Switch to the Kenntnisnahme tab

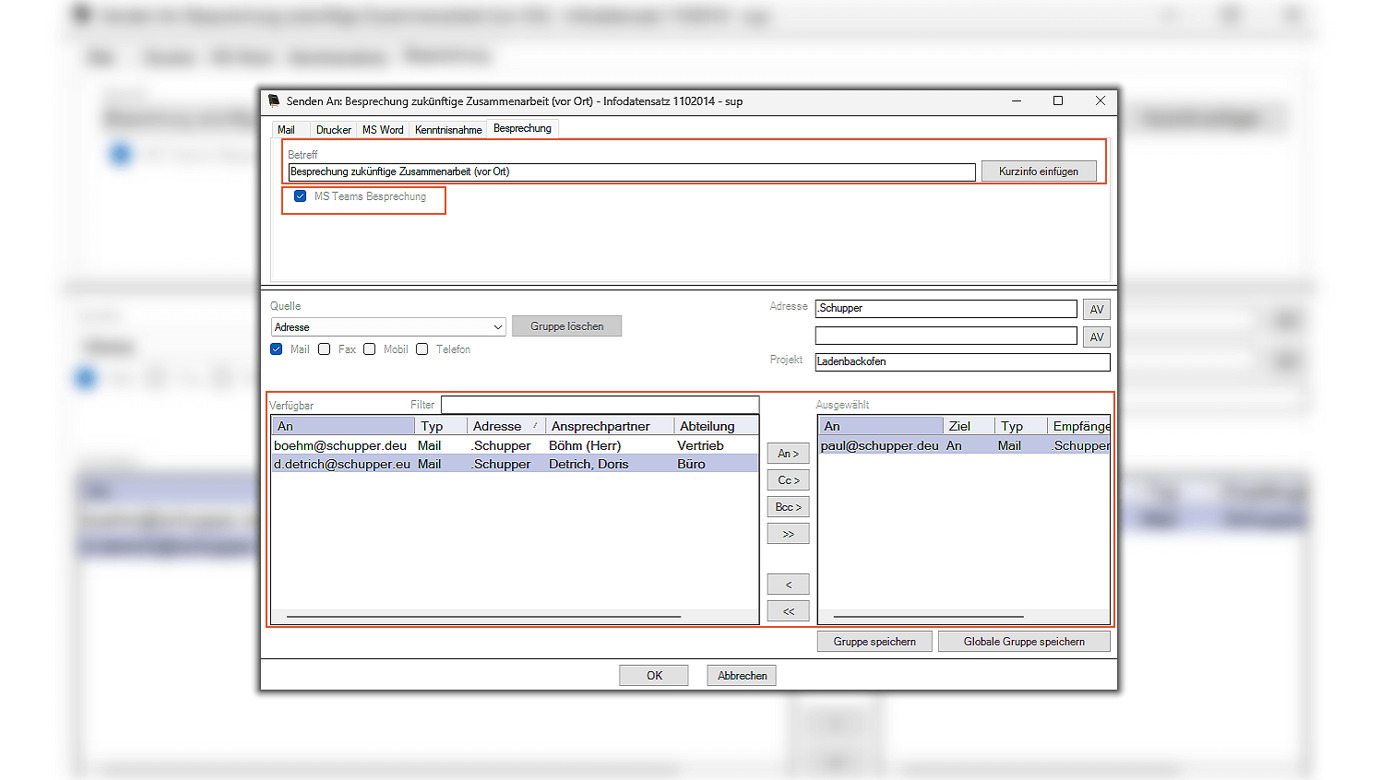[448, 130]
